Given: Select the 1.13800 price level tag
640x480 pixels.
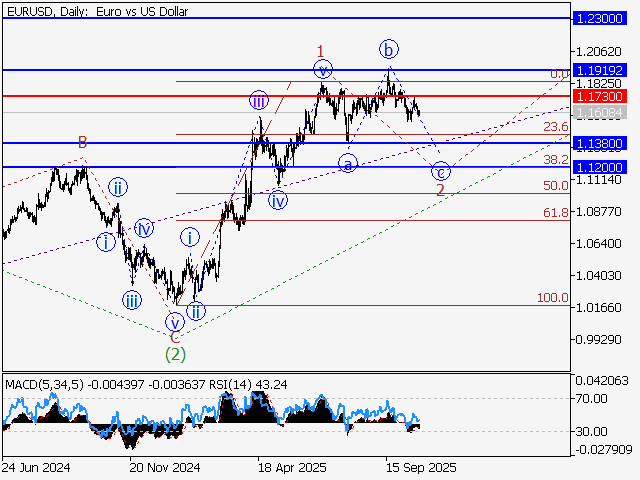Looking at the screenshot, I should tap(599, 144).
